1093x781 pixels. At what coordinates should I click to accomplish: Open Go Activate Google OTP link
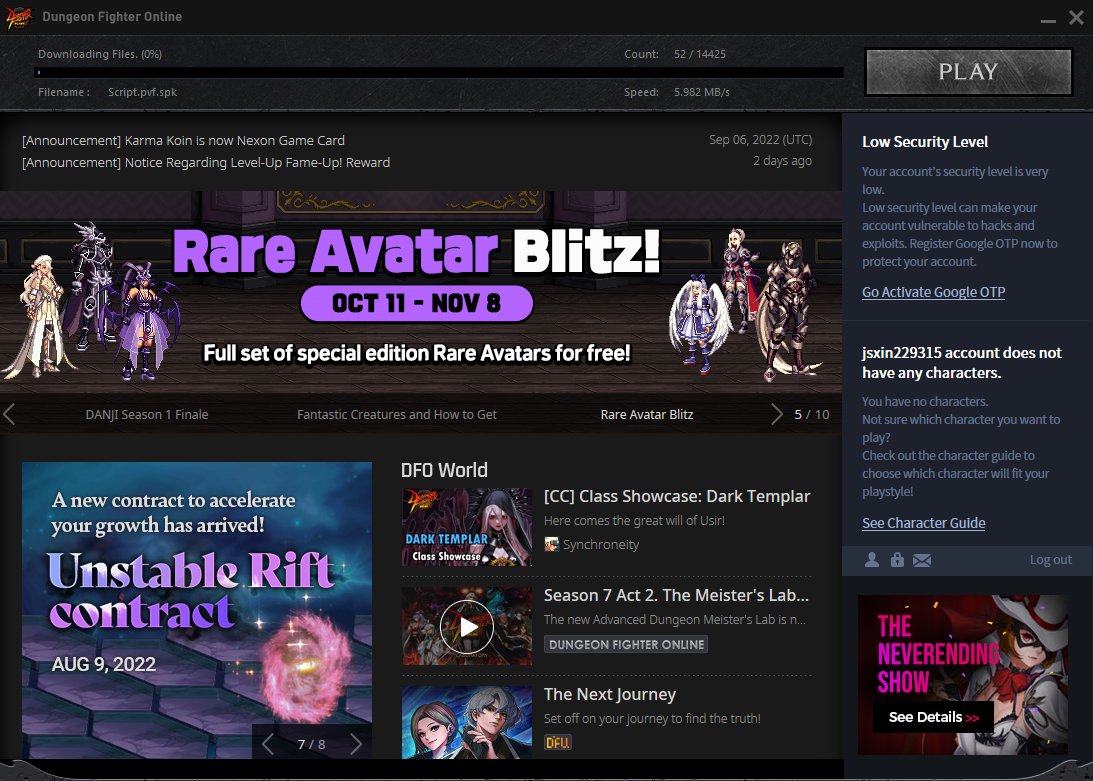[x=933, y=292]
